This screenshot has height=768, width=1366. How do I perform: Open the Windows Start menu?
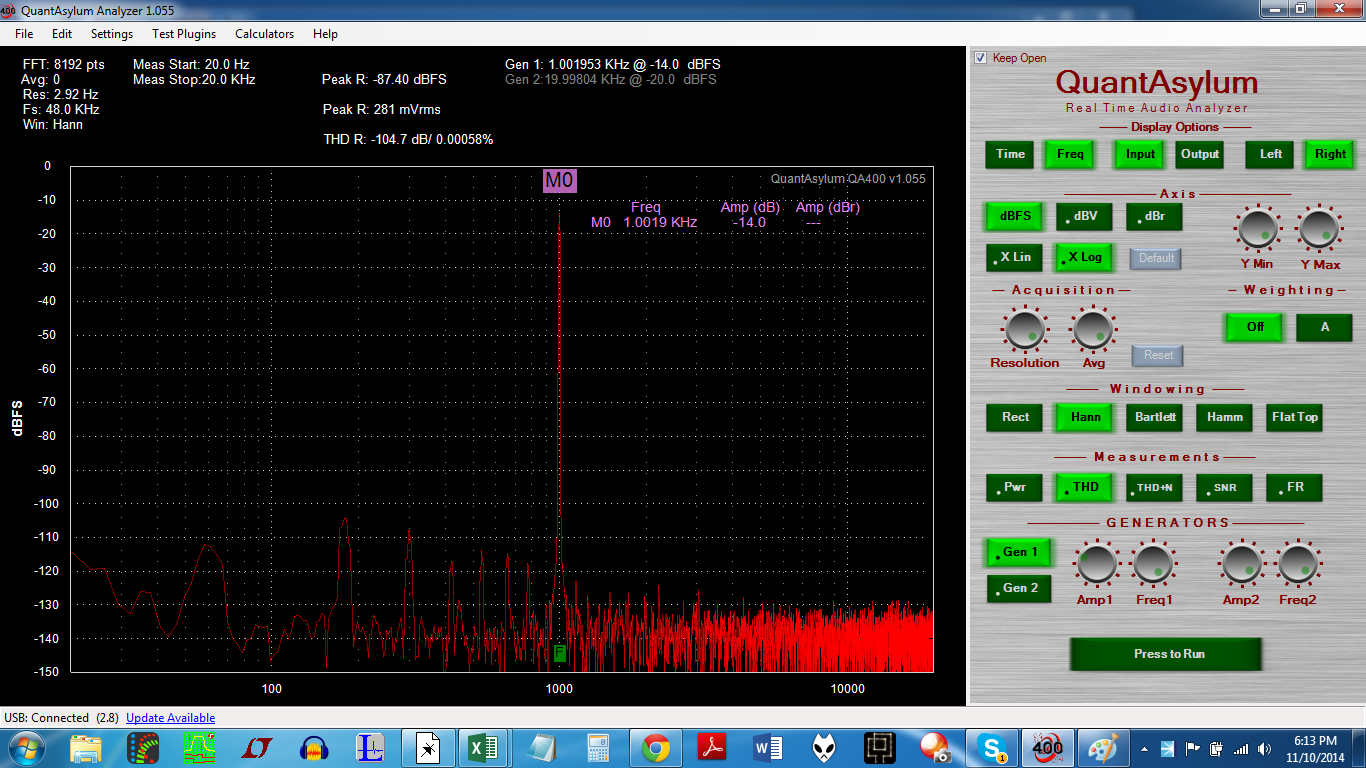pyautogui.click(x=24, y=747)
